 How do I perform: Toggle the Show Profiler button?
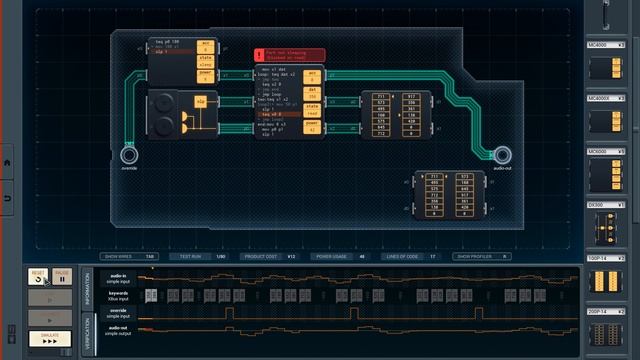click(482, 257)
